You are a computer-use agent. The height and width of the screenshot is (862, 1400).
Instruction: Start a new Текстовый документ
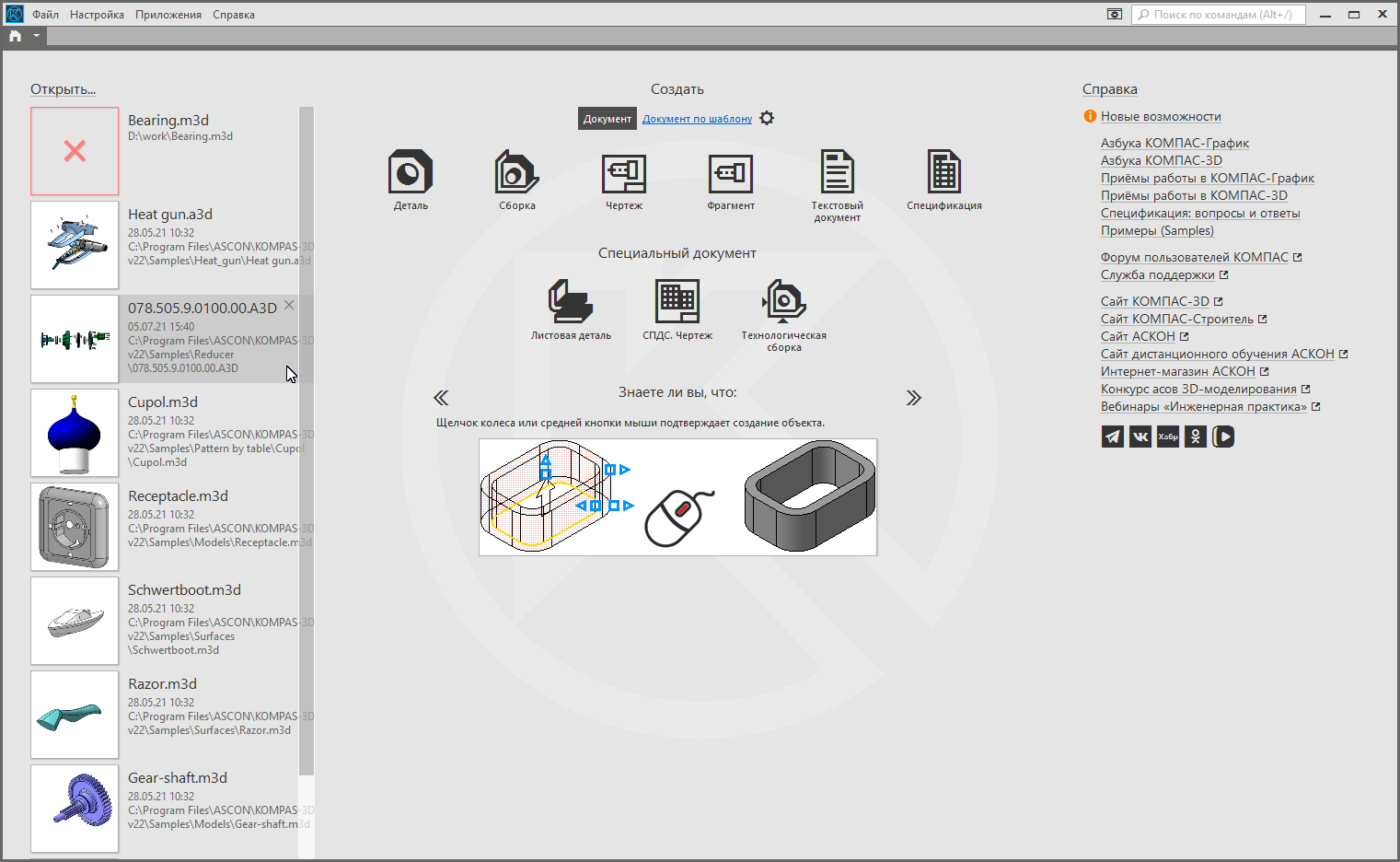point(837,174)
